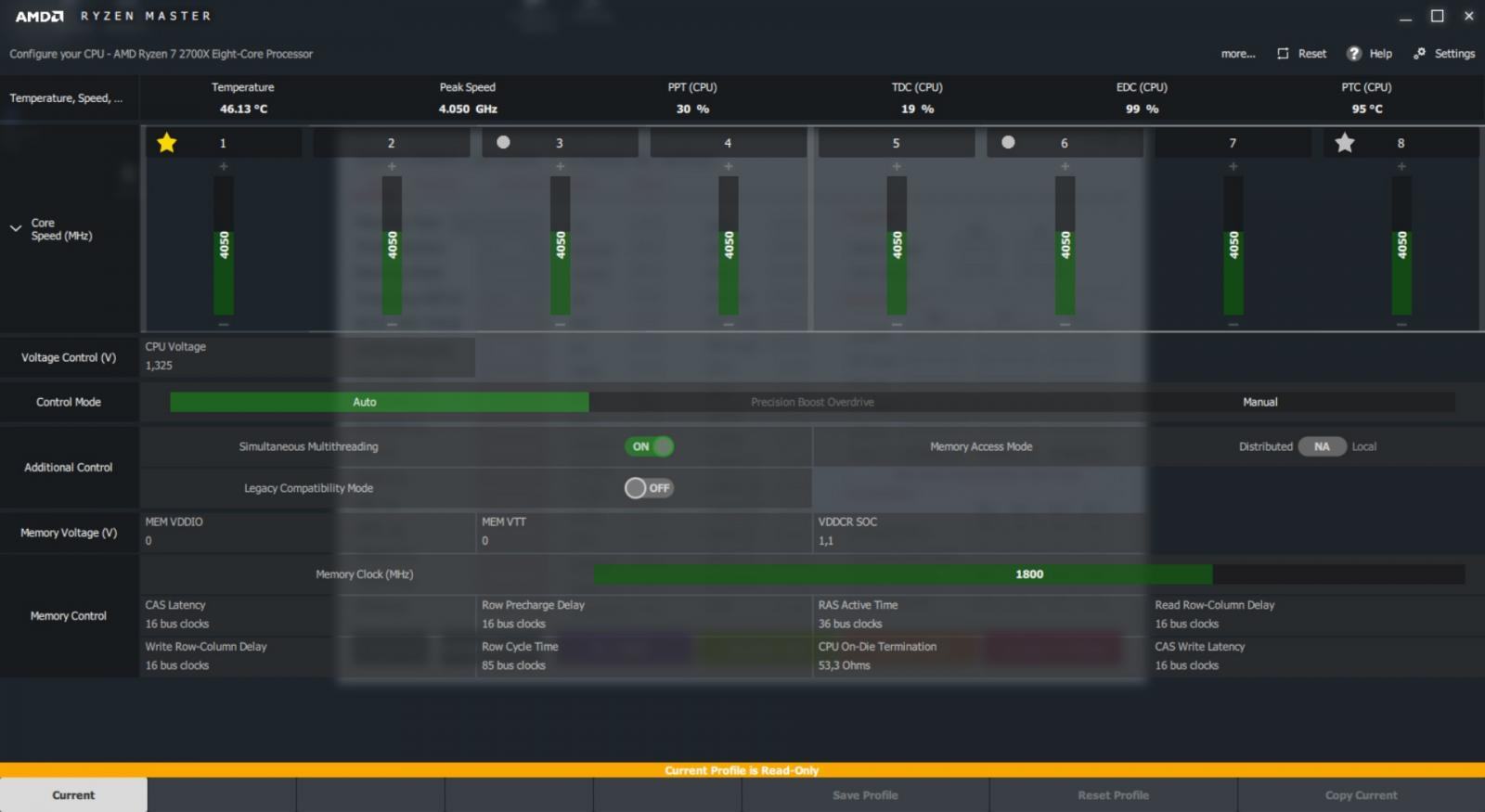Click the gray star on core 8
The width and height of the screenshot is (1485, 812).
tap(1344, 143)
